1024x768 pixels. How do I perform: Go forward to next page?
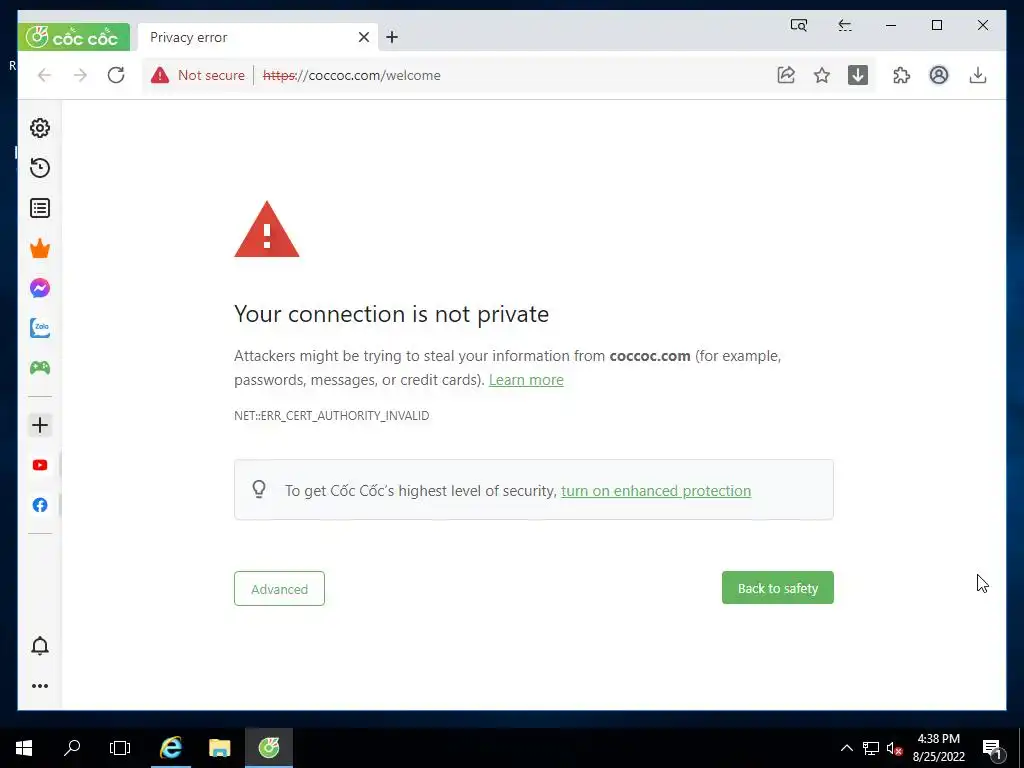click(80, 75)
